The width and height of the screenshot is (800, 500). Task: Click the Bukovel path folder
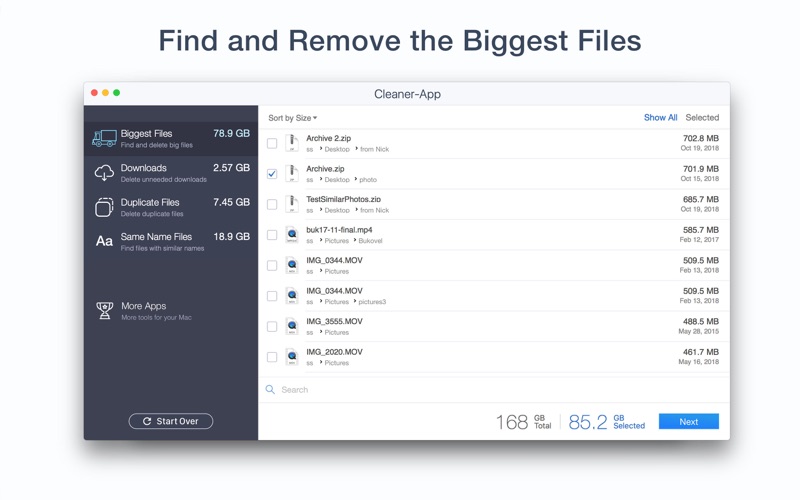370,241
